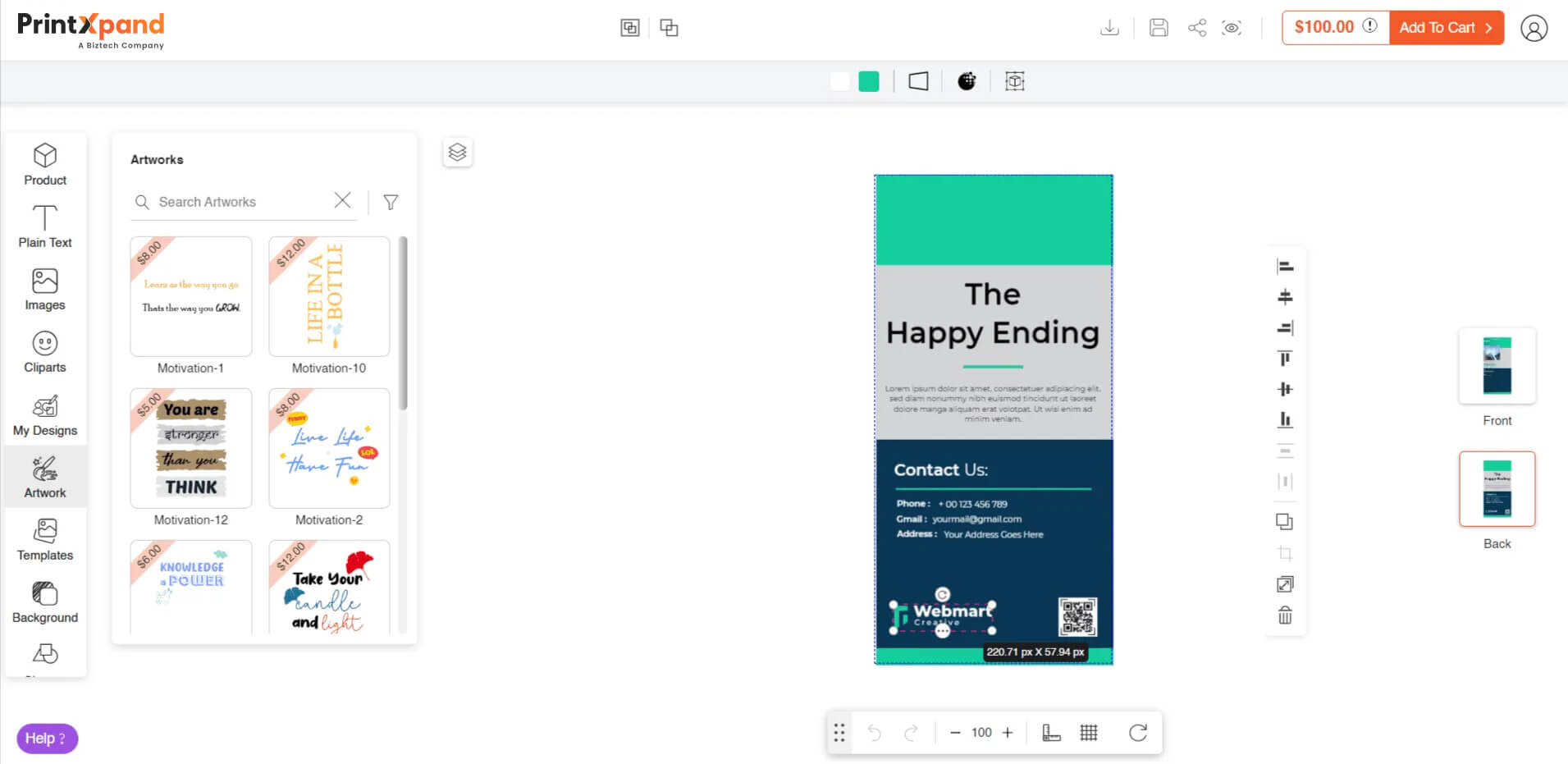Select the Lorem ipsum paragraph on canvas
Screen dimensions: 1568x764
[993, 404]
